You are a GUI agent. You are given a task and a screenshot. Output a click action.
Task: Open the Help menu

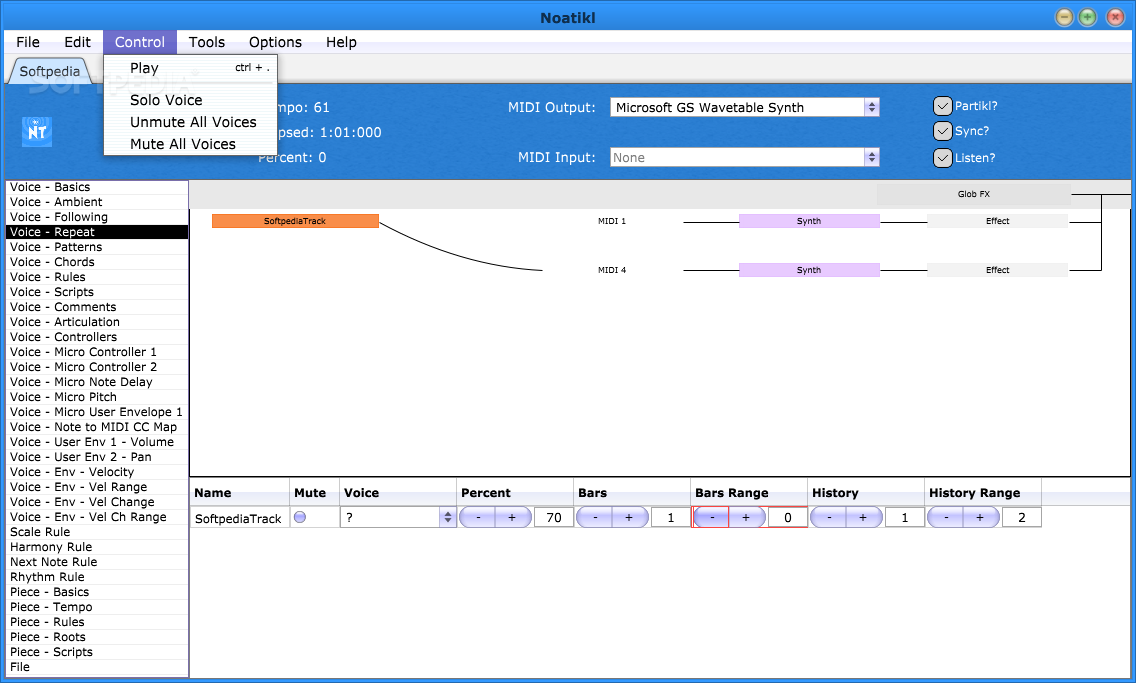click(x=341, y=42)
